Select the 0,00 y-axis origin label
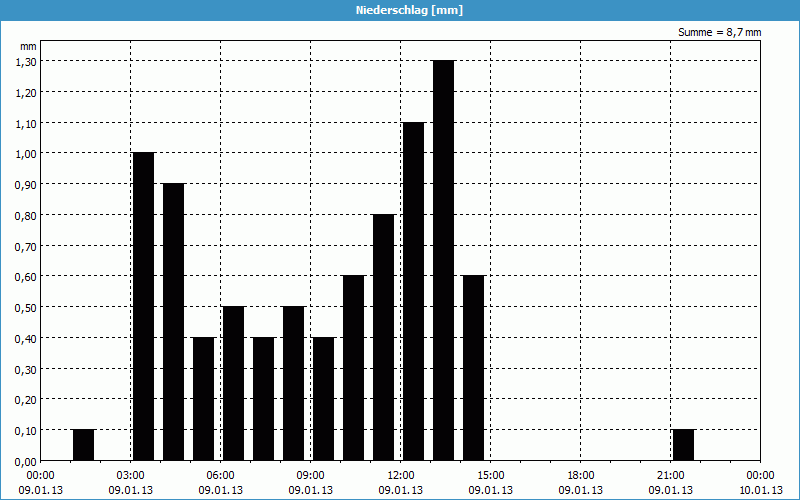The image size is (800, 500). 26,461
